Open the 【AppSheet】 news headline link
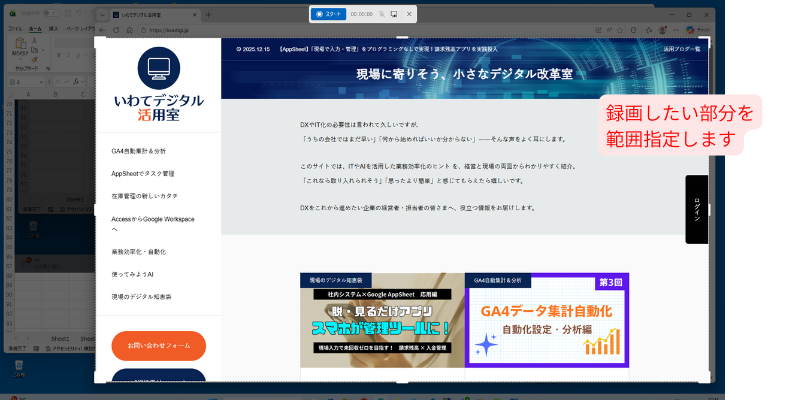The width and height of the screenshot is (800, 400). [388, 49]
